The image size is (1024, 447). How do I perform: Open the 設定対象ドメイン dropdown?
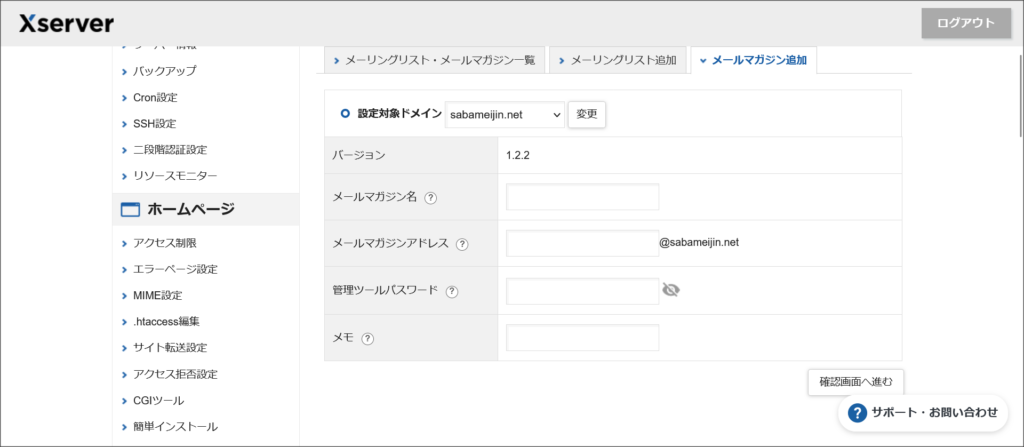505,114
